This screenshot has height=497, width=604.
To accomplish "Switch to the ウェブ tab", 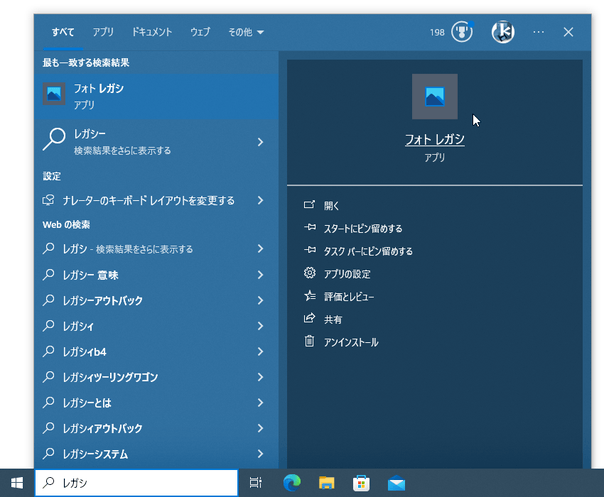I will [x=200, y=32].
